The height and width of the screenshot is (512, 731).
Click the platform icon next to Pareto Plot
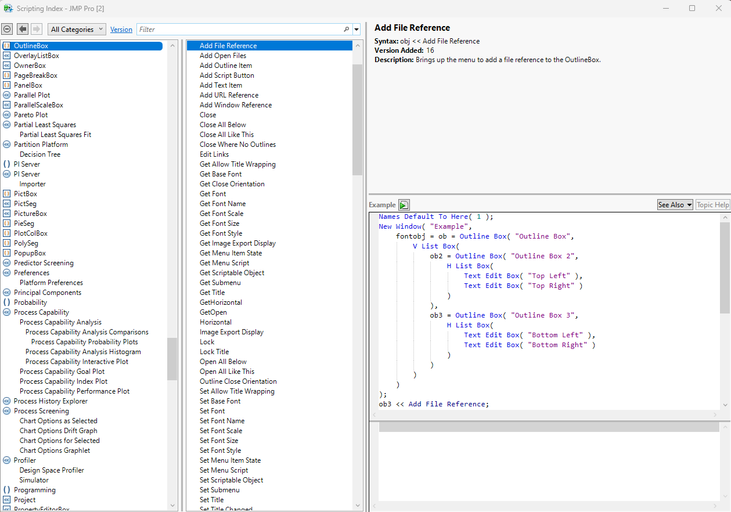click(7, 115)
